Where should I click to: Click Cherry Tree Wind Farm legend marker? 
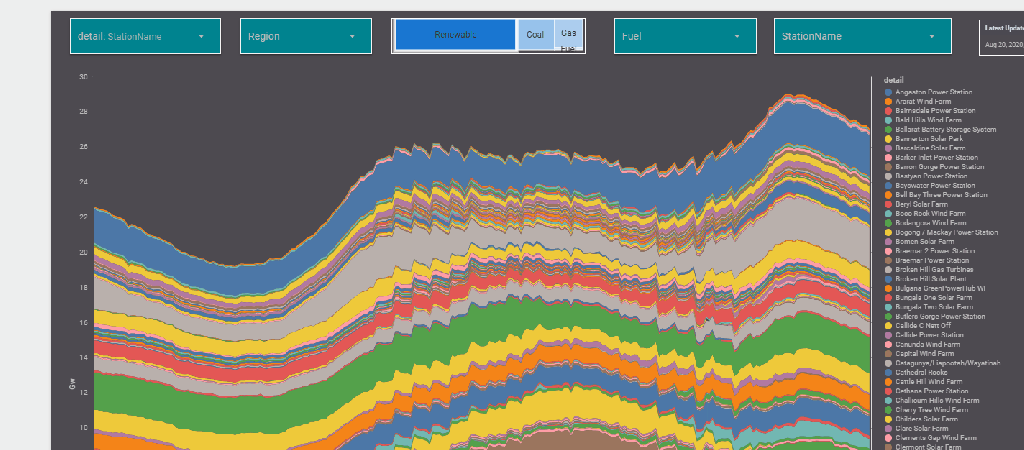[x=888, y=410]
